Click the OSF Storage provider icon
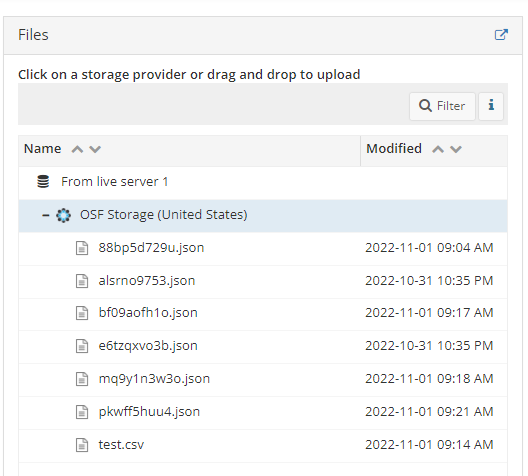This screenshot has height=476, width=528. (x=63, y=215)
